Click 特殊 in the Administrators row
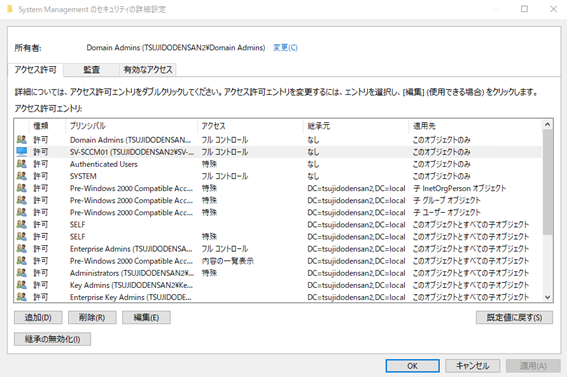Image resolution: width=567 pixels, height=377 pixels. (x=209, y=273)
